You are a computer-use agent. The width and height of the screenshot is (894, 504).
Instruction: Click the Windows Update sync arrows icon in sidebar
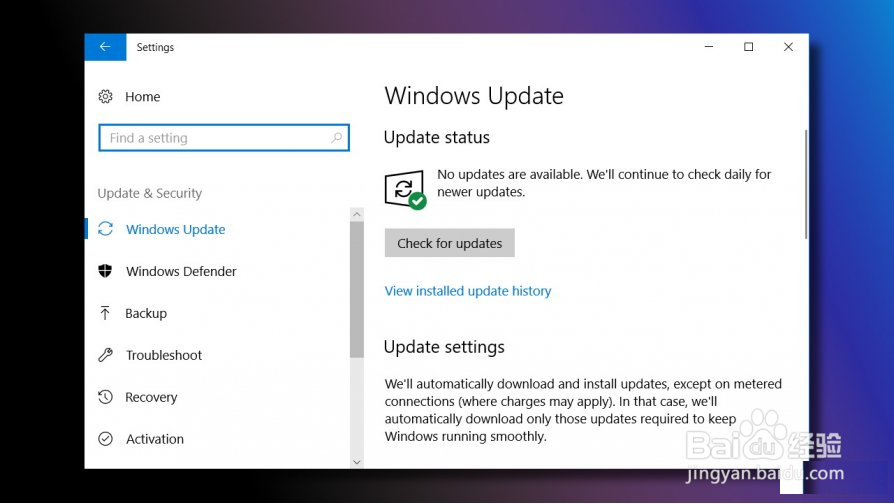[105, 229]
